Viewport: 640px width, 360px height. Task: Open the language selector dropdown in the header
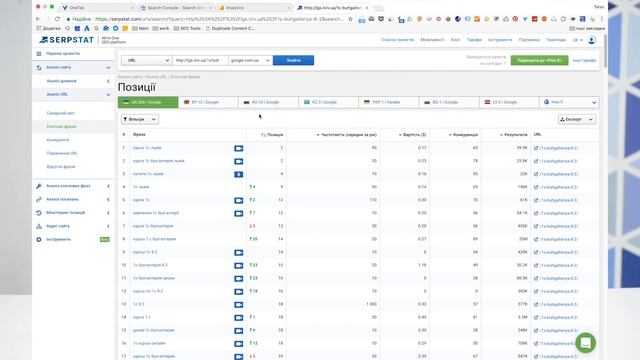tap(578, 40)
